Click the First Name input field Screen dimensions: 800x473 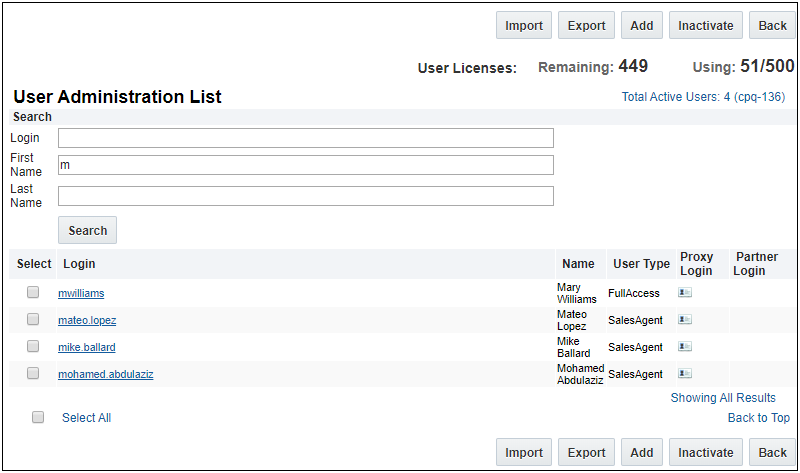(x=305, y=165)
